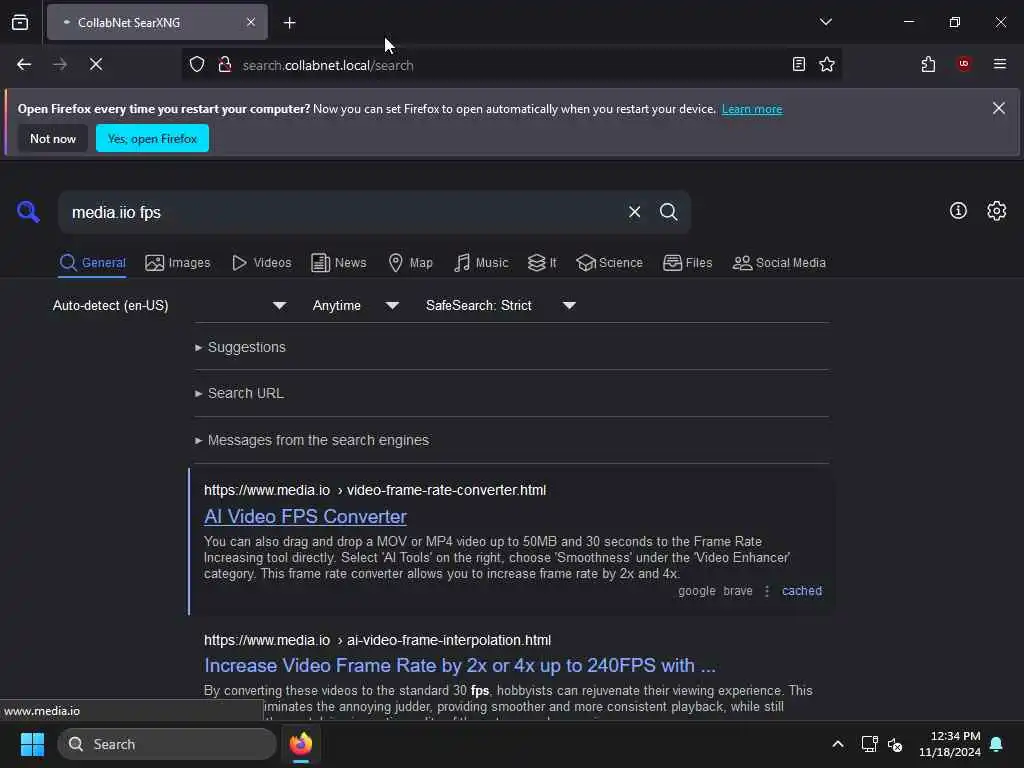Image resolution: width=1024 pixels, height=768 pixels.
Task: Click the media.iio fps search field
Action: (340, 212)
